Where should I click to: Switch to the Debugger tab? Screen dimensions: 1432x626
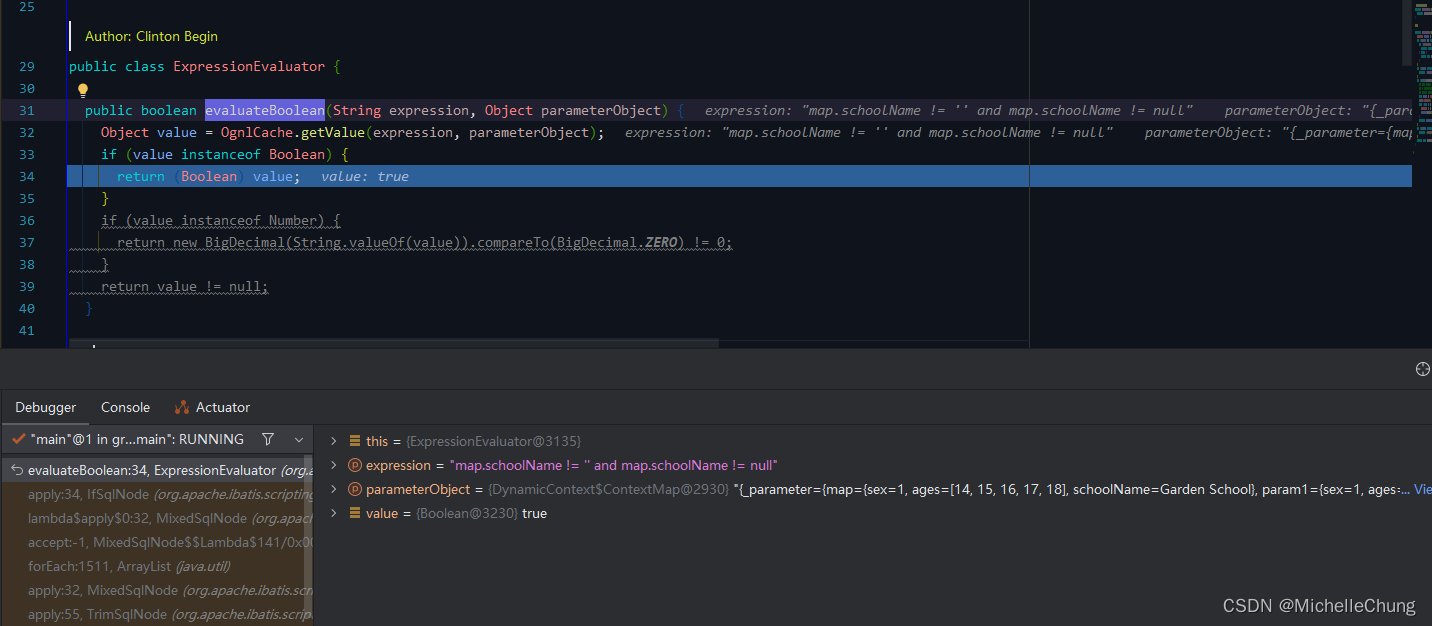pos(45,407)
